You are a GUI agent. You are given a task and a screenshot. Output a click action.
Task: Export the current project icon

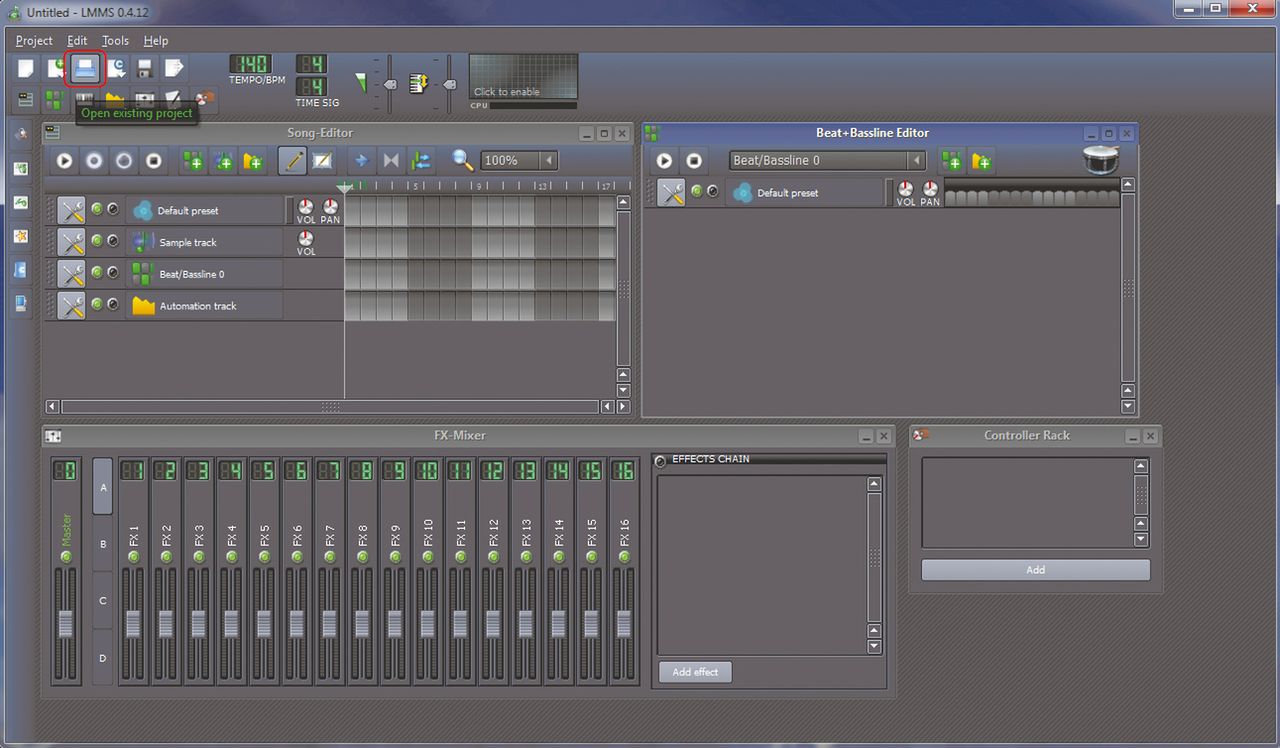coord(175,68)
